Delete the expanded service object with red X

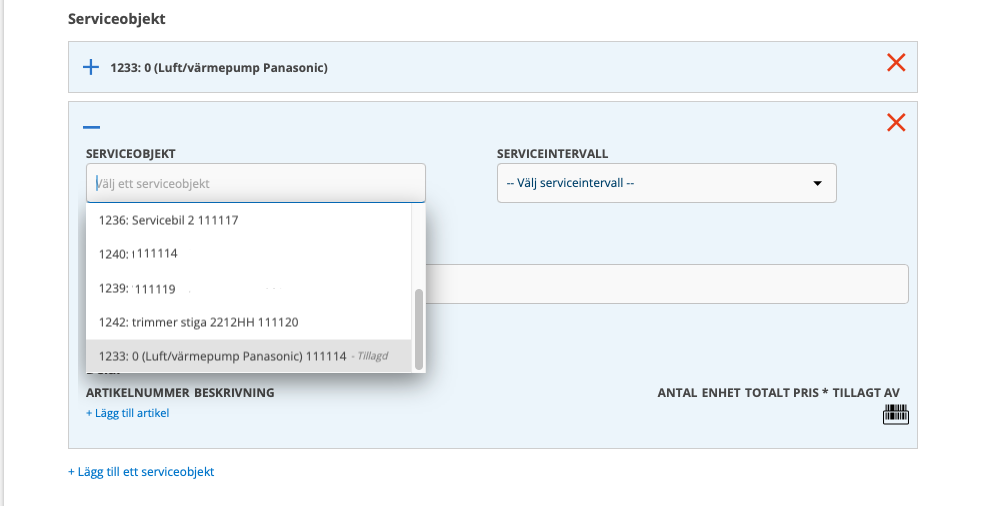(x=896, y=123)
